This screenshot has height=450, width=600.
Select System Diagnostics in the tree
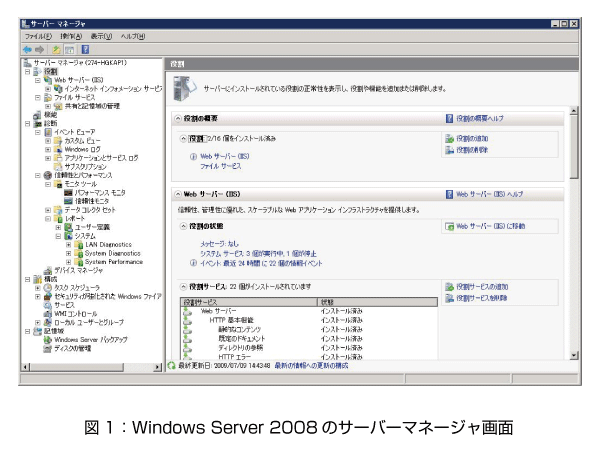pyautogui.click(x=112, y=253)
